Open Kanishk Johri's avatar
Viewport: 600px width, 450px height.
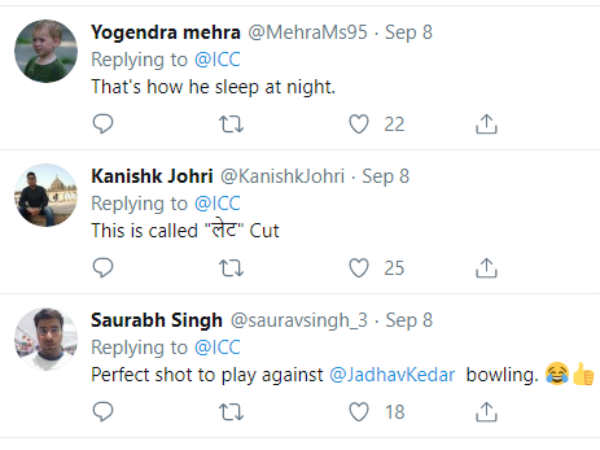[46, 194]
